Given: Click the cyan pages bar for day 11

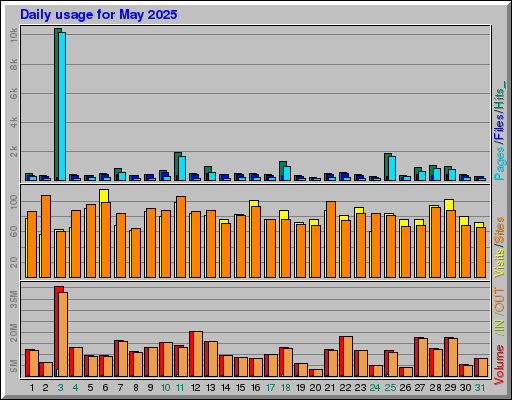Looking at the screenshot, I should coord(182,168).
